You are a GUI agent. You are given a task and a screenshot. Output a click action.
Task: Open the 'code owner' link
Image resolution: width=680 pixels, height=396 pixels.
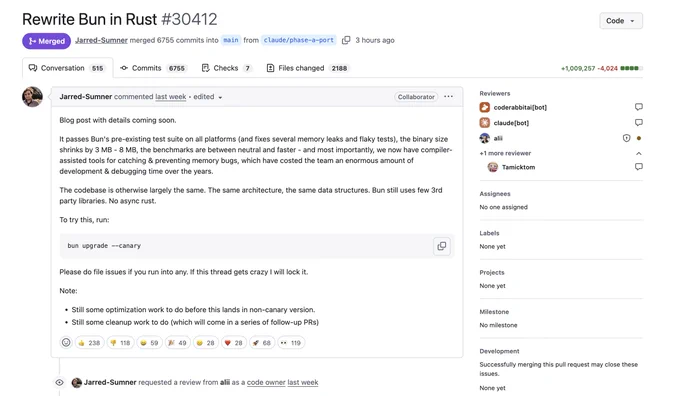coord(266,382)
